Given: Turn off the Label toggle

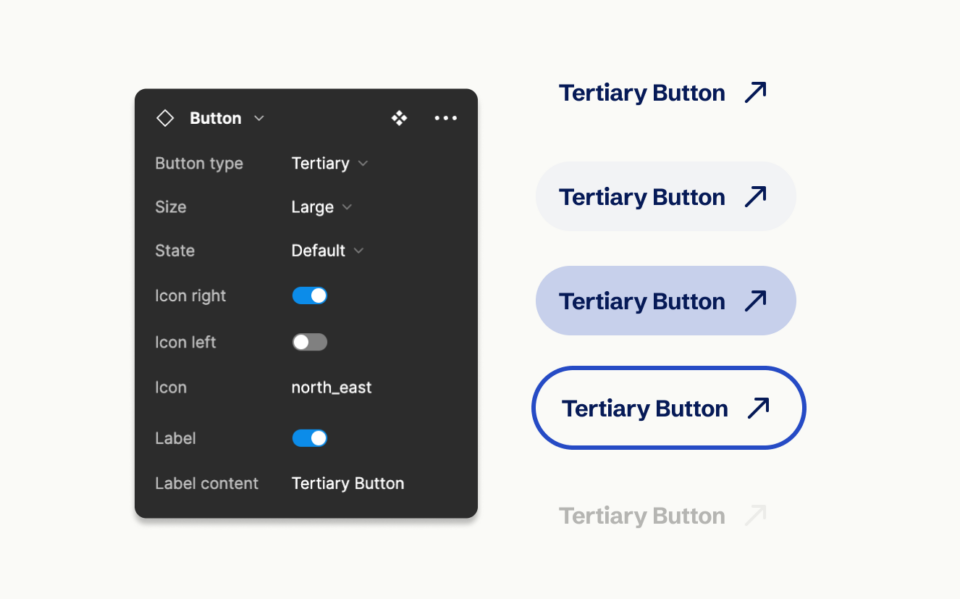Looking at the screenshot, I should click(309, 437).
